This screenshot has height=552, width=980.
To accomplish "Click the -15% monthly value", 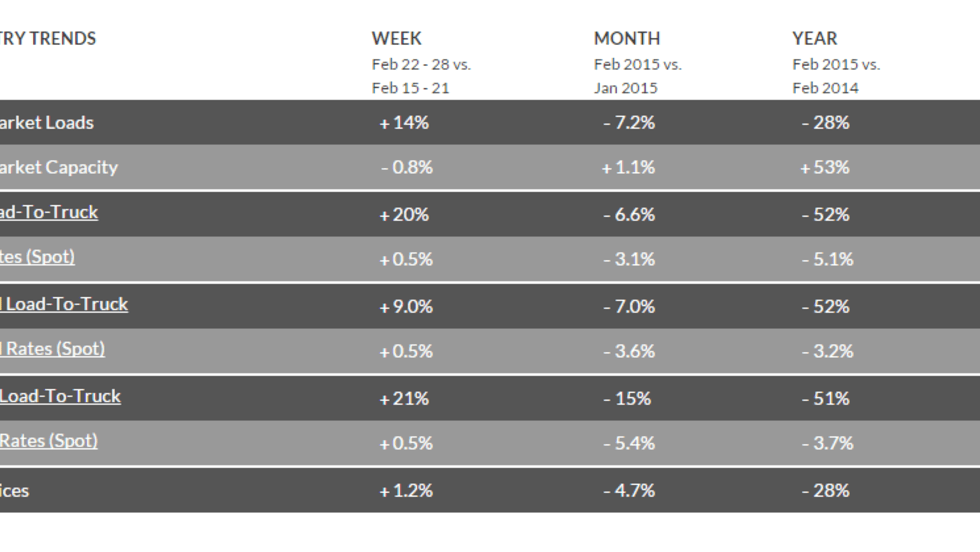I will tap(627, 399).
